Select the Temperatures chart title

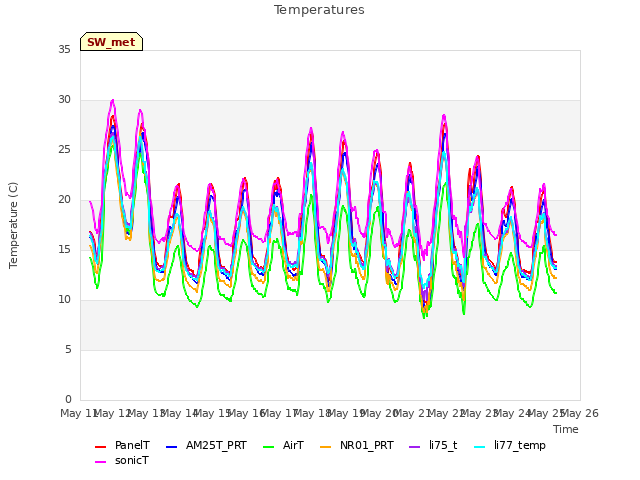[x=319, y=10]
